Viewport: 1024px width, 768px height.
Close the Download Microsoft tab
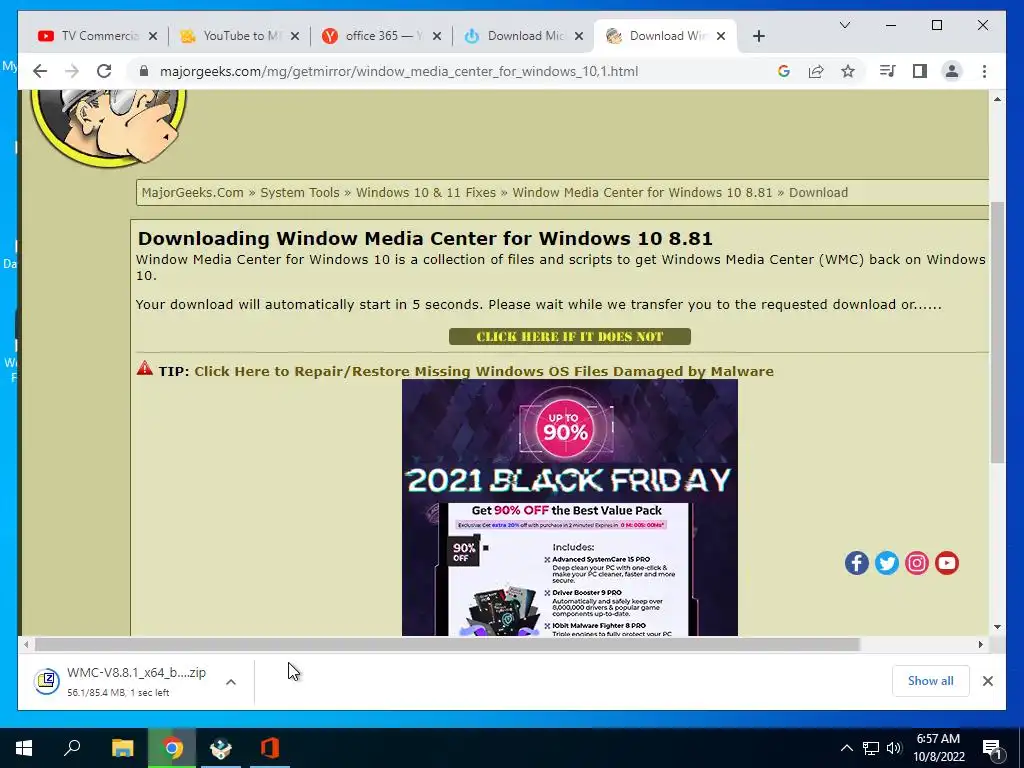(579, 36)
